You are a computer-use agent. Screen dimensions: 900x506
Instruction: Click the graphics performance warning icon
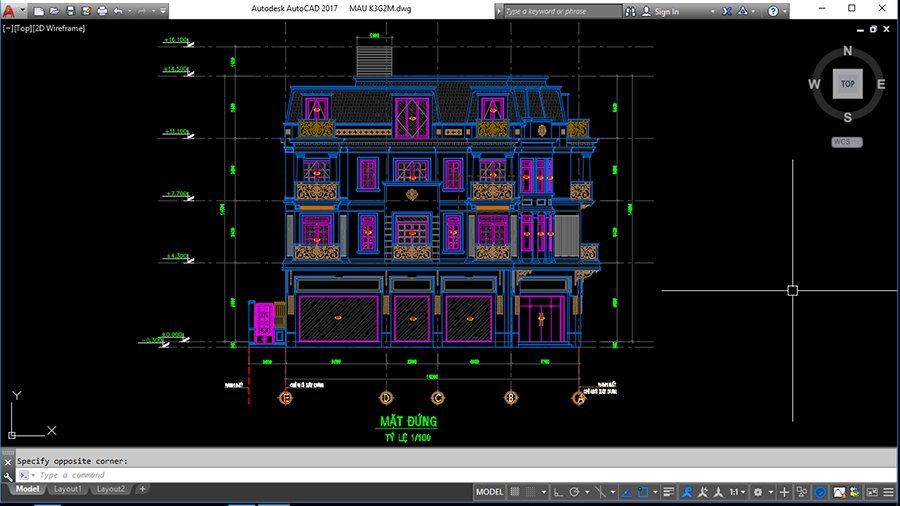pyautogui.click(x=839, y=492)
